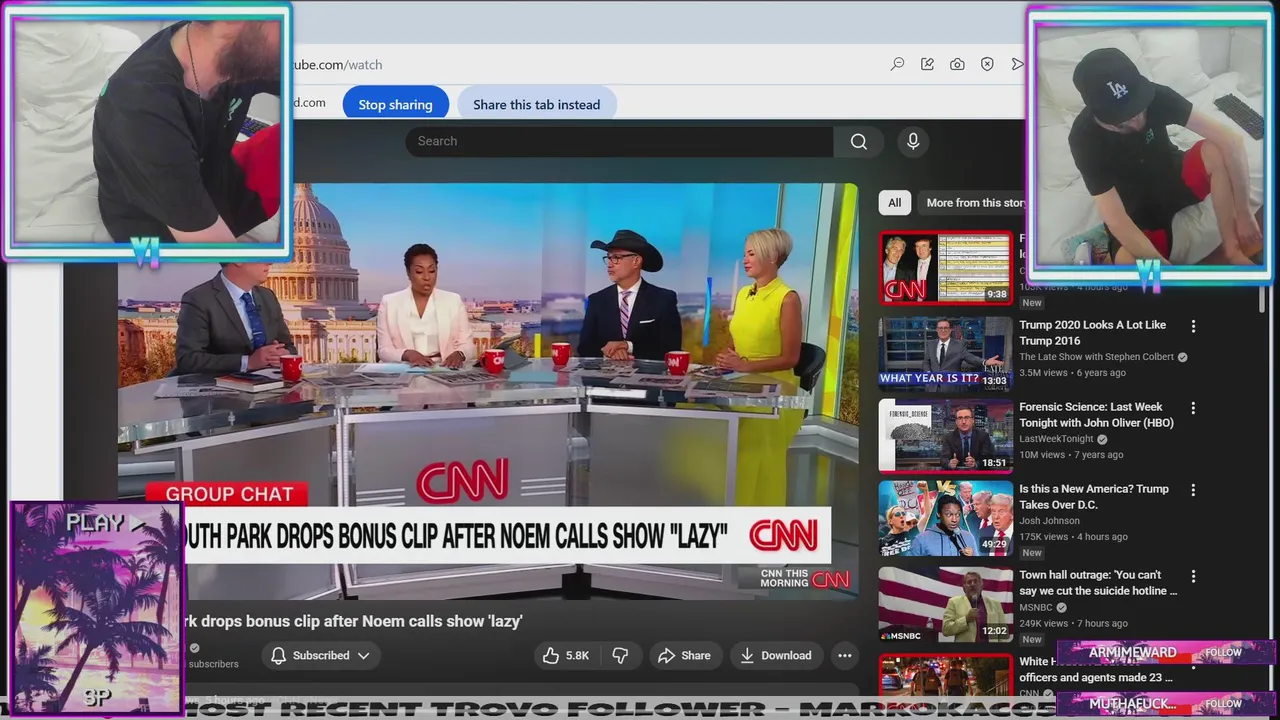Viewport: 1280px width, 720px height.
Task: Open the MSNBC channel link
Action: (x=1036, y=607)
